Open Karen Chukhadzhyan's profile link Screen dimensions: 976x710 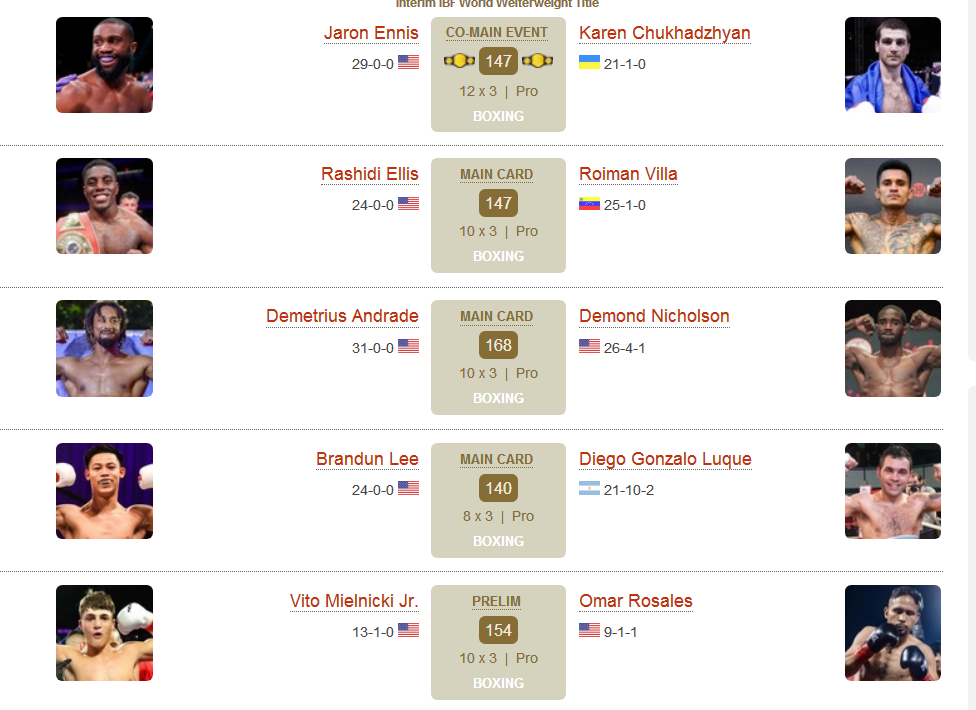pyautogui.click(x=664, y=33)
